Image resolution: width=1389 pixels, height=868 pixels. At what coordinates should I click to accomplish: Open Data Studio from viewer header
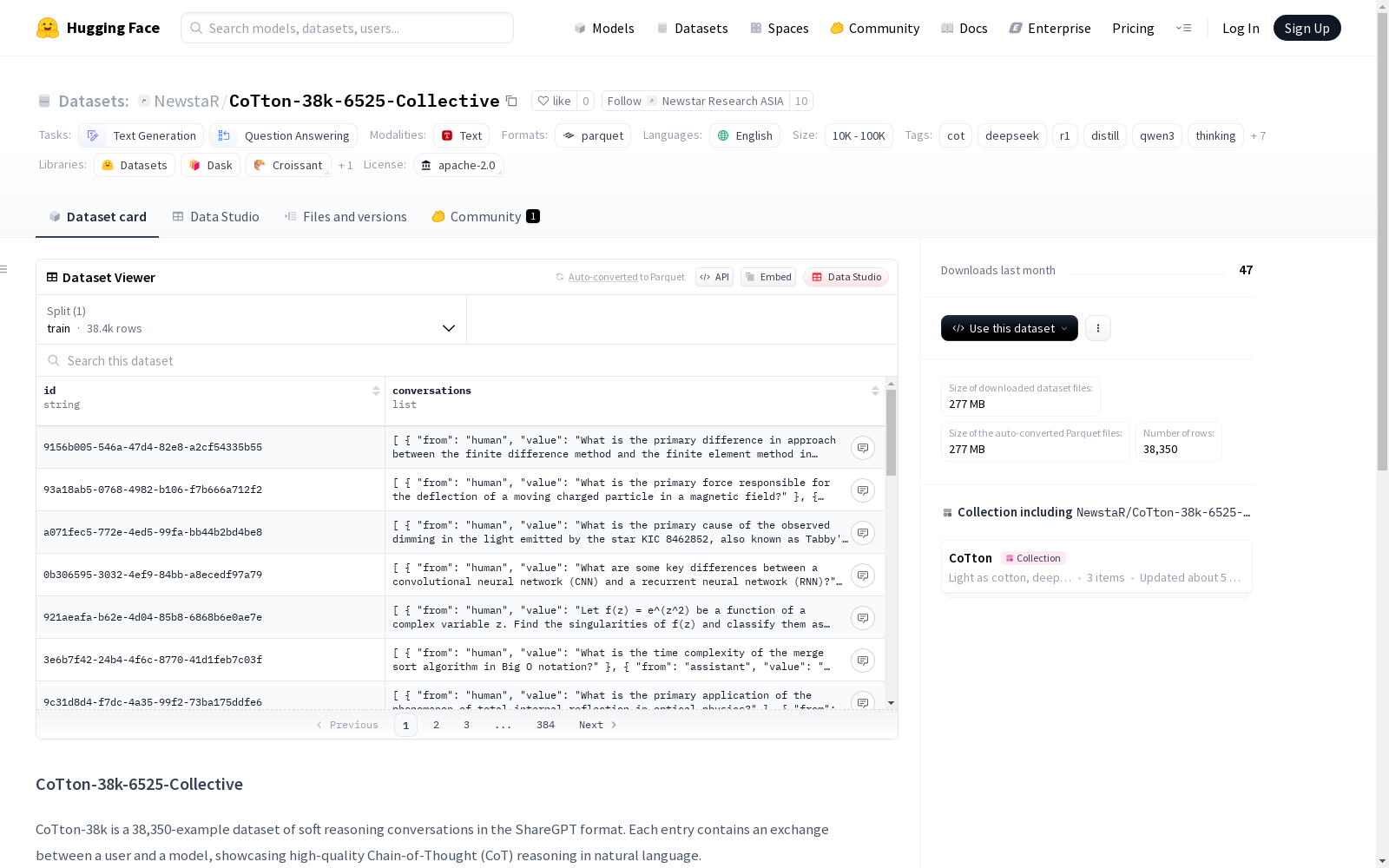[846, 277]
